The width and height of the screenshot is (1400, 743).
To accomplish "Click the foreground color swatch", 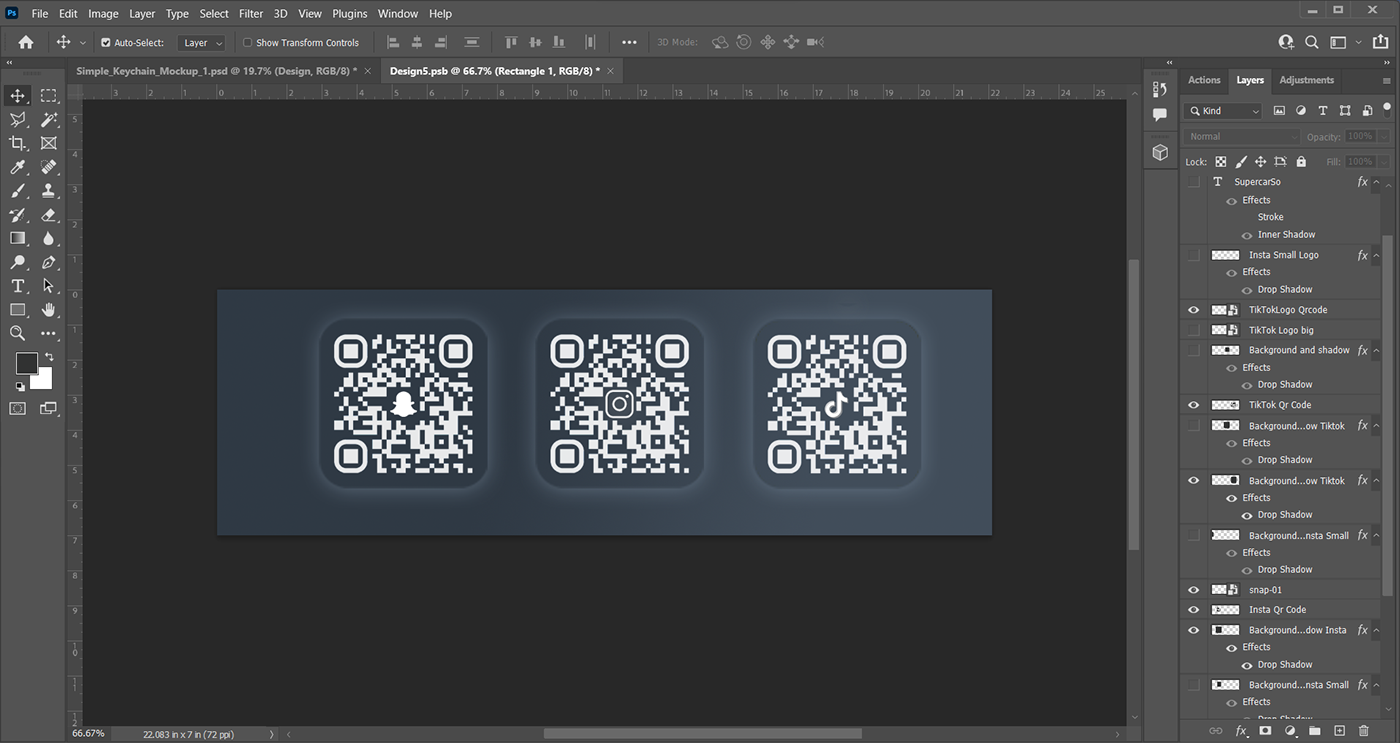I will coord(26,363).
